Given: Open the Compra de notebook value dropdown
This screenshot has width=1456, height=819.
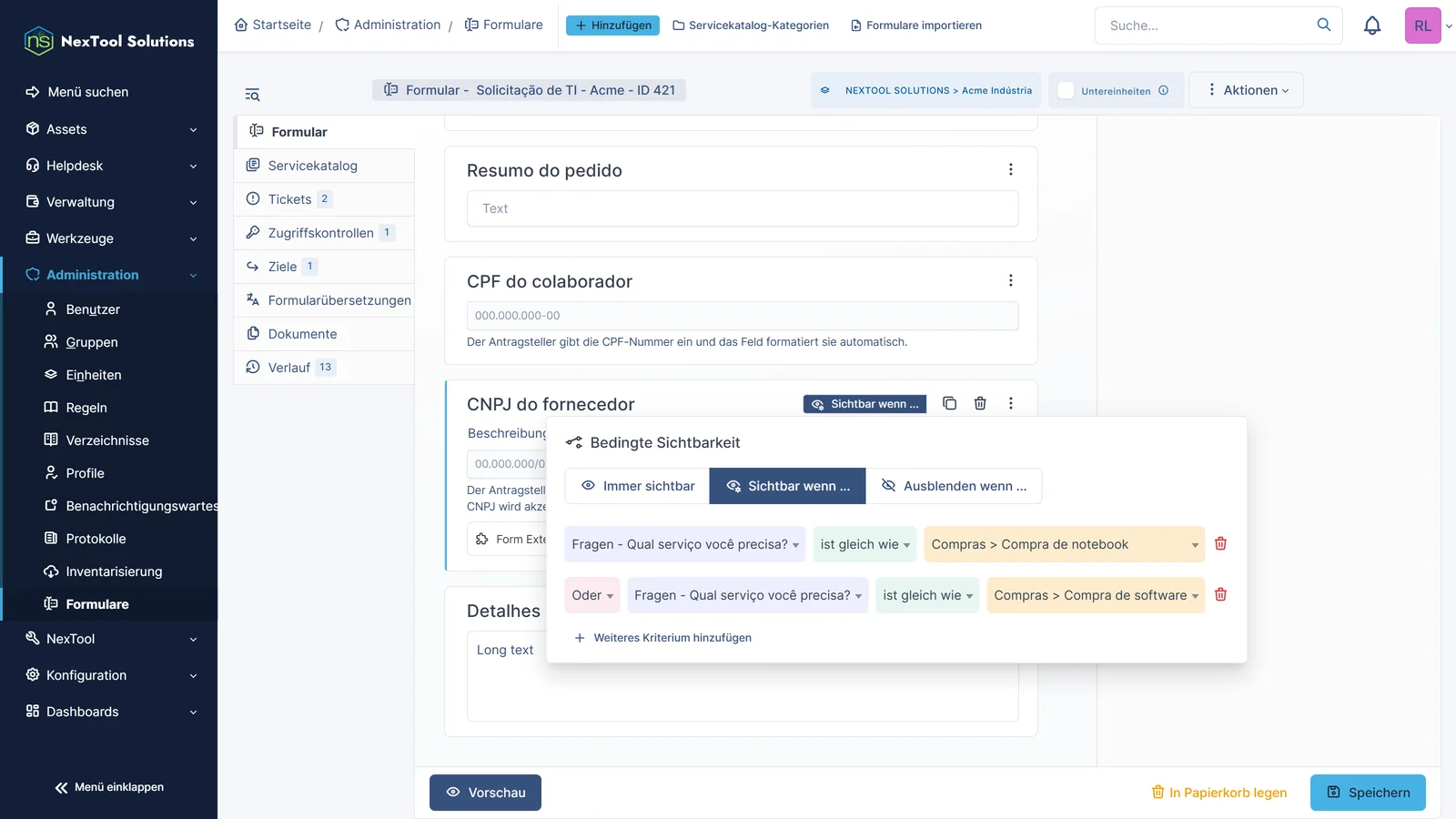Looking at the screenshot, I should pyautogui.click(x=1065, y=544).
